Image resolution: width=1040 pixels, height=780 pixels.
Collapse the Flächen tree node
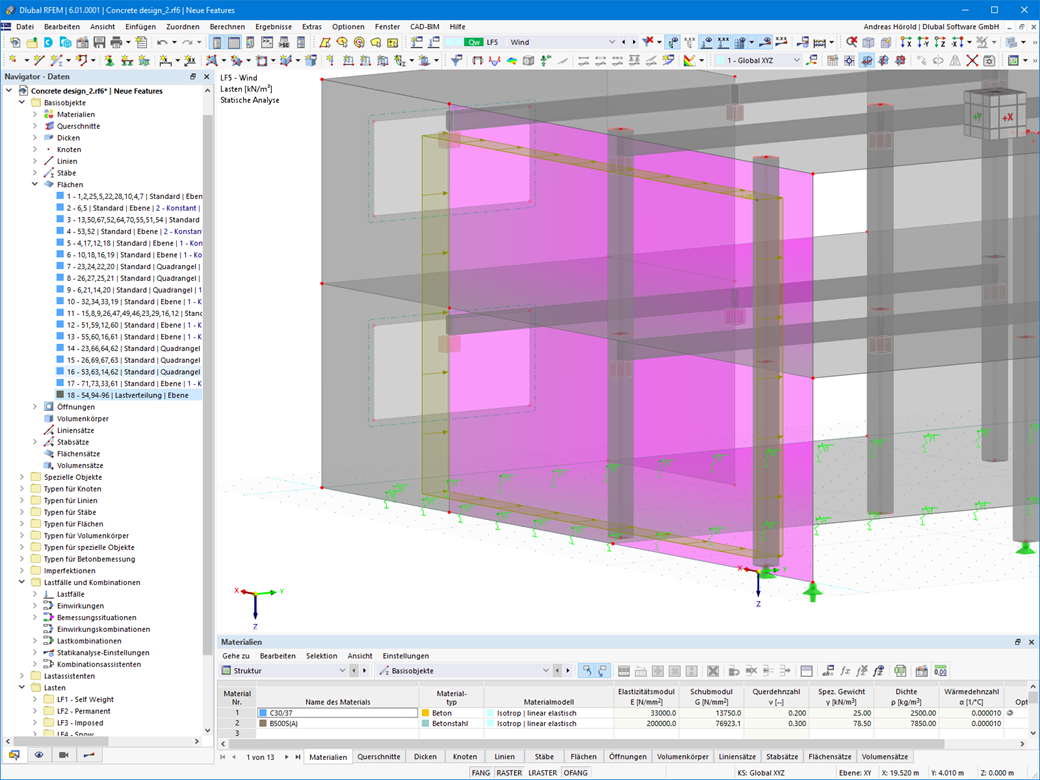(35, 184)
